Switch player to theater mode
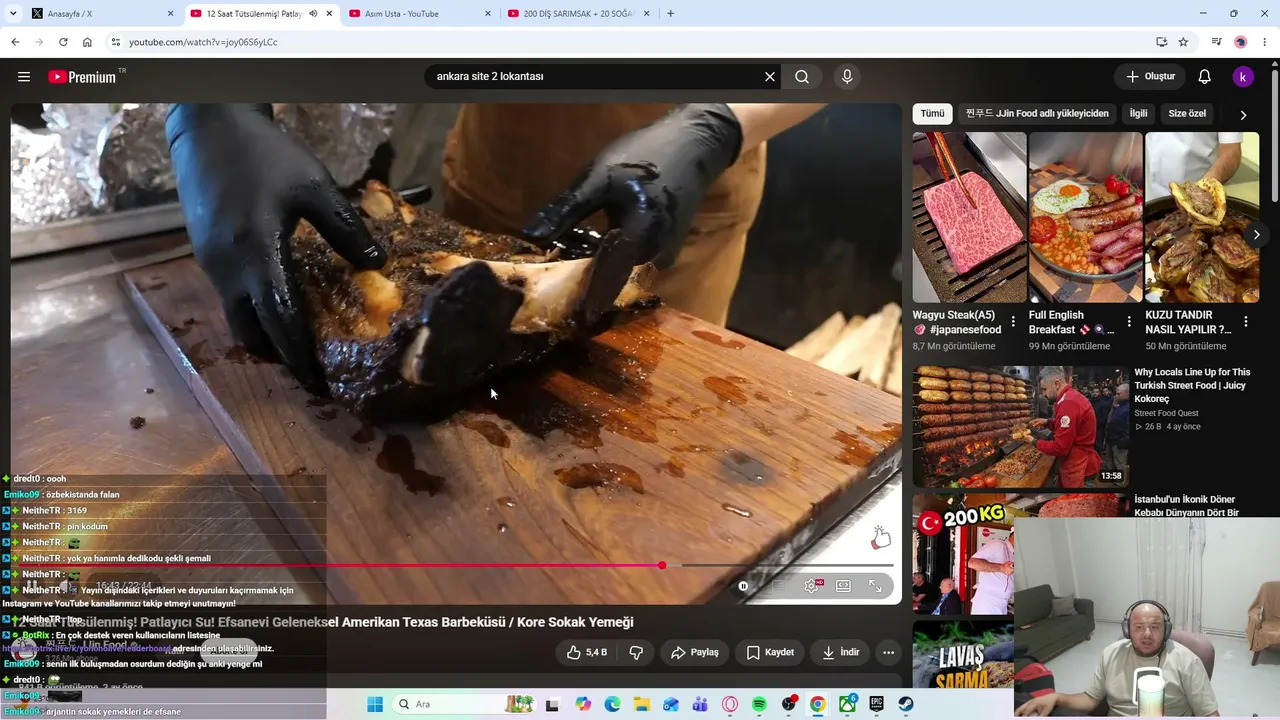This screenshot has width=1280, height=720. pyautogui.click(x=843, y=586)
